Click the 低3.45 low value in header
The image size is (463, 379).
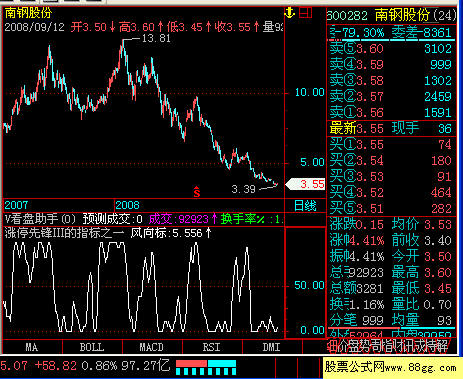point(185,27)
